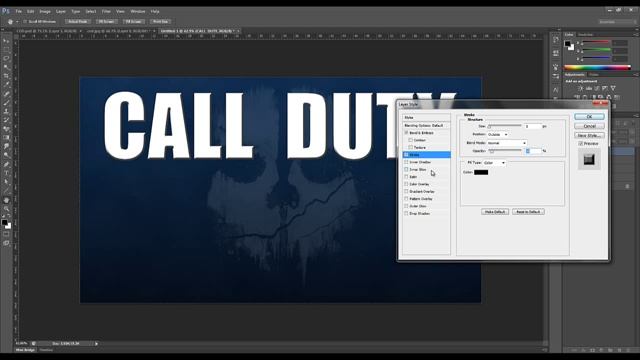Select the Crop tool
Image resolution: width=640 pixels, height=360 pixels.
tap(6, 76)
